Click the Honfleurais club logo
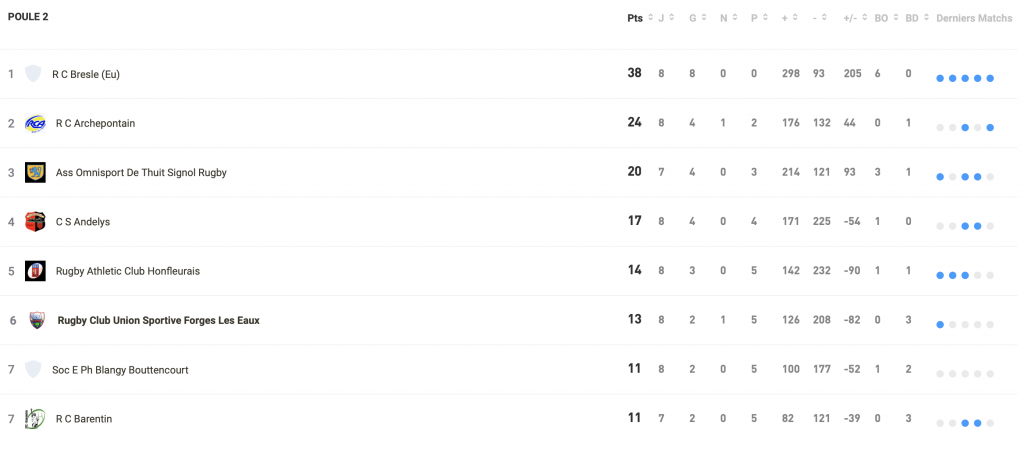The height and width of the screenshot is (450, 1024). [x=35, y=270]
